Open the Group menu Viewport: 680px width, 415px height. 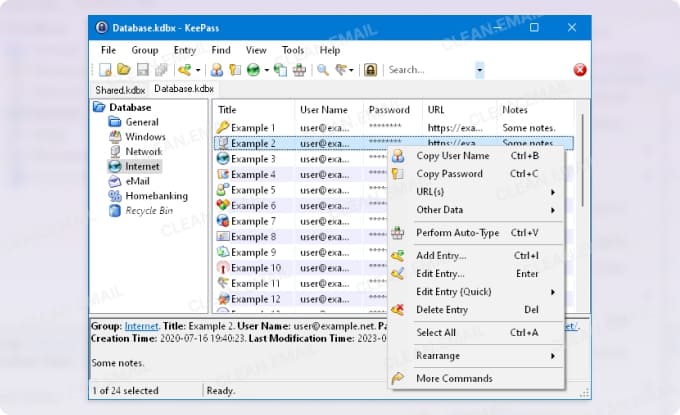click(x=145, y=50)
